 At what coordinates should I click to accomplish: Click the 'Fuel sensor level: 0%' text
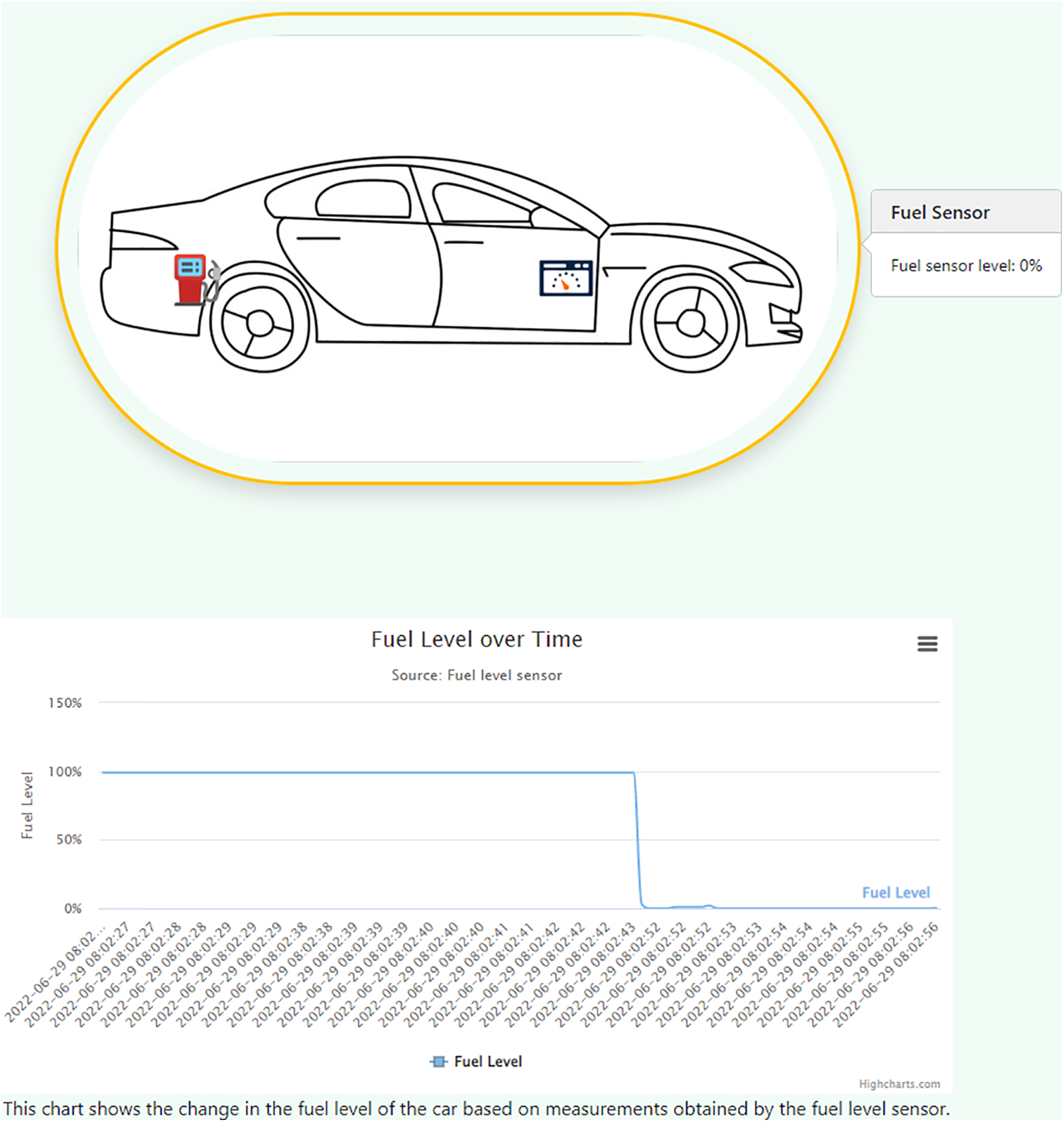click(965, 266)
